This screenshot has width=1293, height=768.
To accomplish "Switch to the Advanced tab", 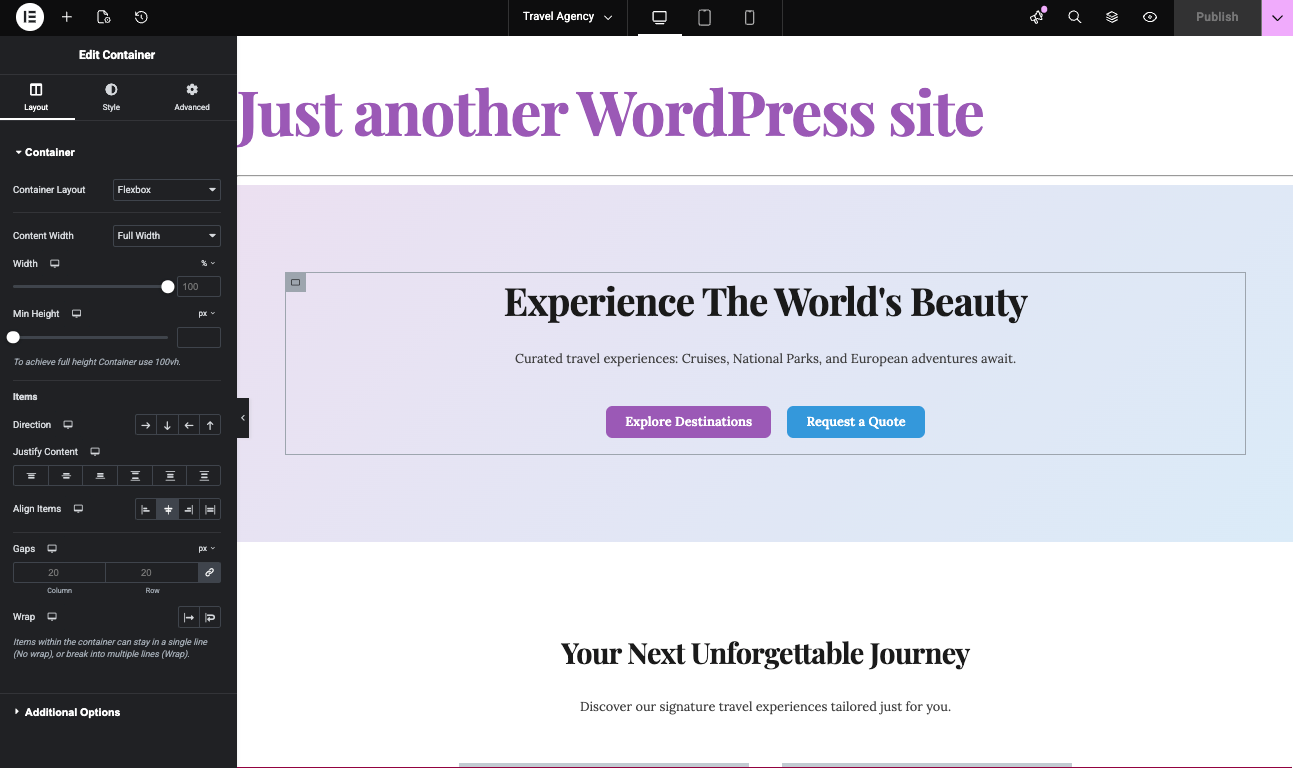I will tap(192, 97).
